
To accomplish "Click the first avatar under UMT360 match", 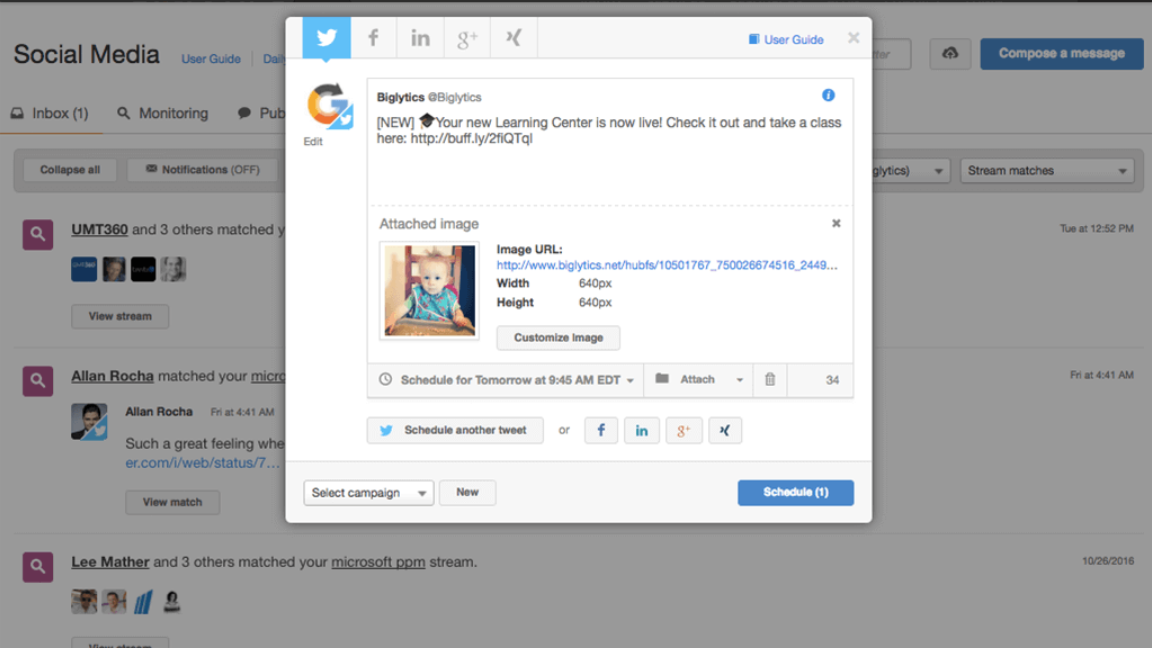I will [x=84, y=269].
